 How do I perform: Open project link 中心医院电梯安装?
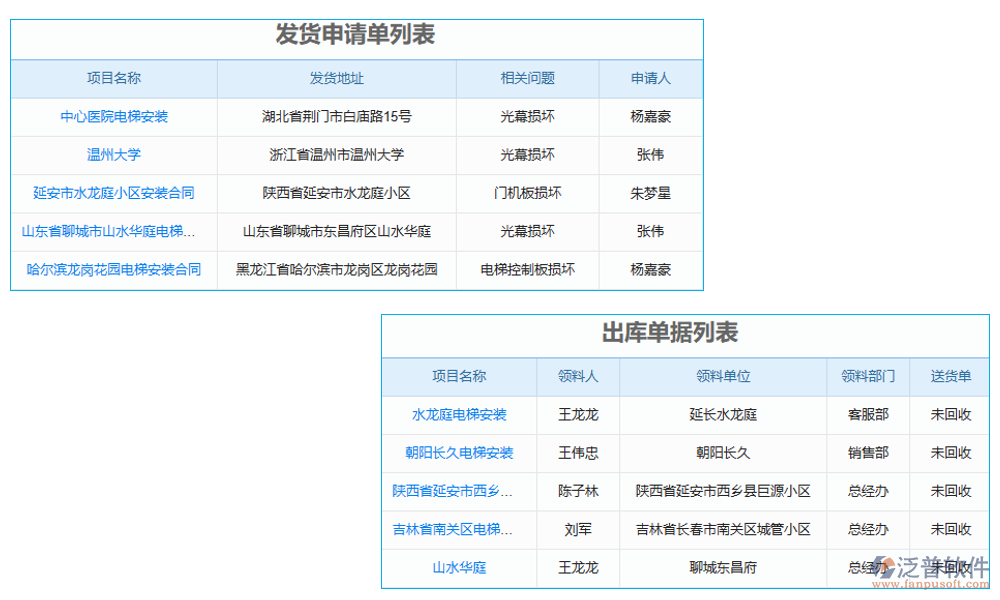click(x=113, y=116)
